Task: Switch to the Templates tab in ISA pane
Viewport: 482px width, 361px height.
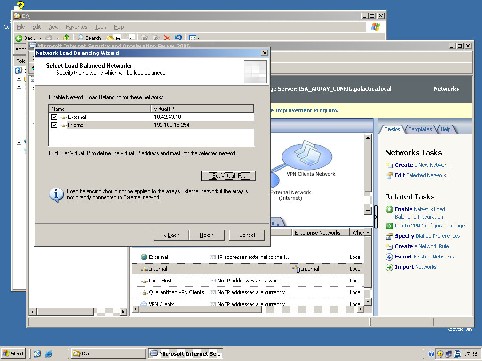Action: coord(420,129)
